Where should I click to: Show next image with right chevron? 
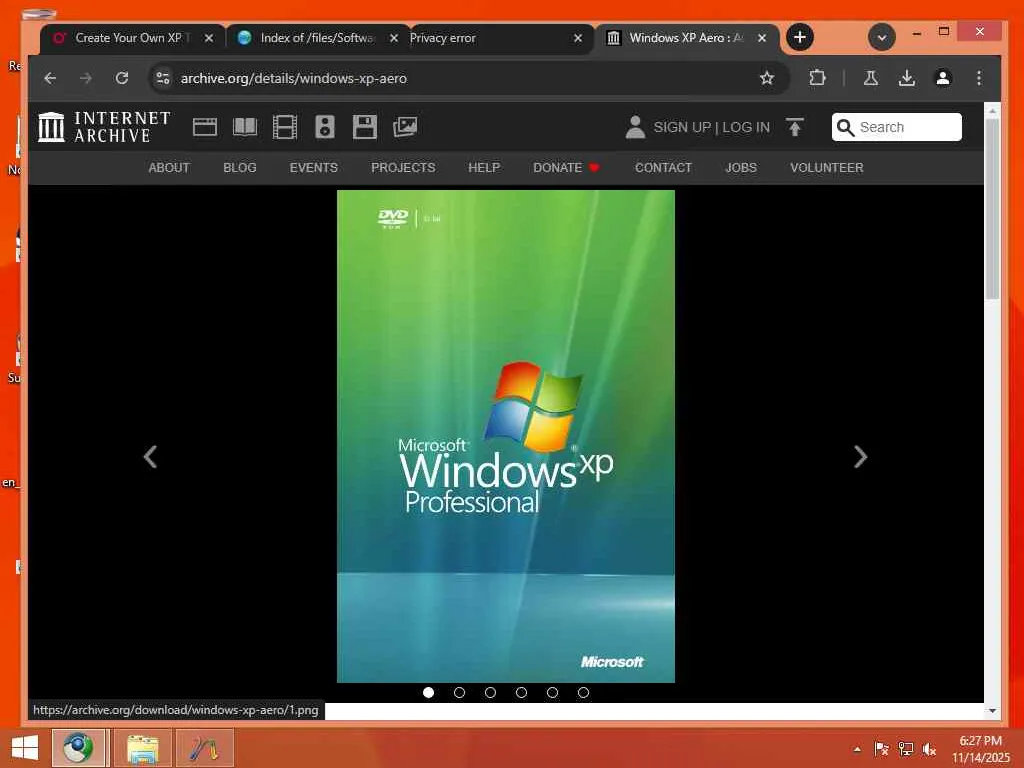click(860, 456)
